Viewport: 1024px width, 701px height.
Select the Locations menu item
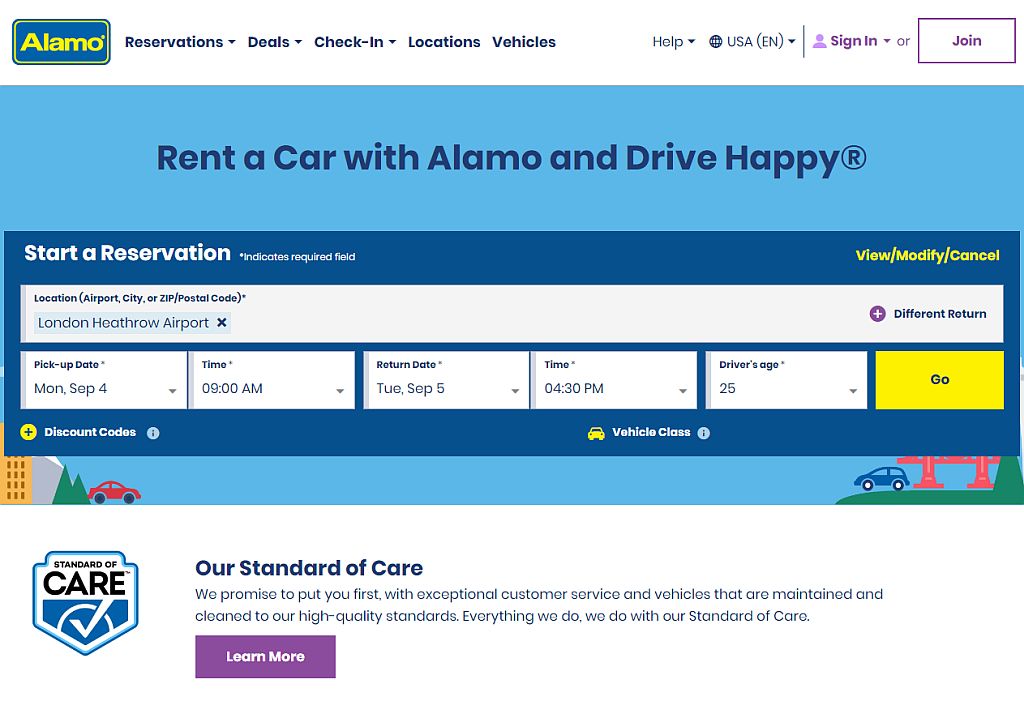(x=444, y=42)
